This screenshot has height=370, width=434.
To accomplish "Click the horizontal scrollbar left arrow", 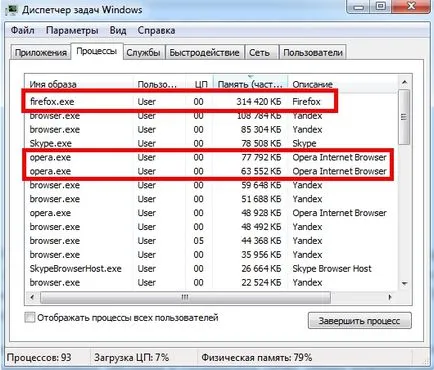I will (32, 297).
